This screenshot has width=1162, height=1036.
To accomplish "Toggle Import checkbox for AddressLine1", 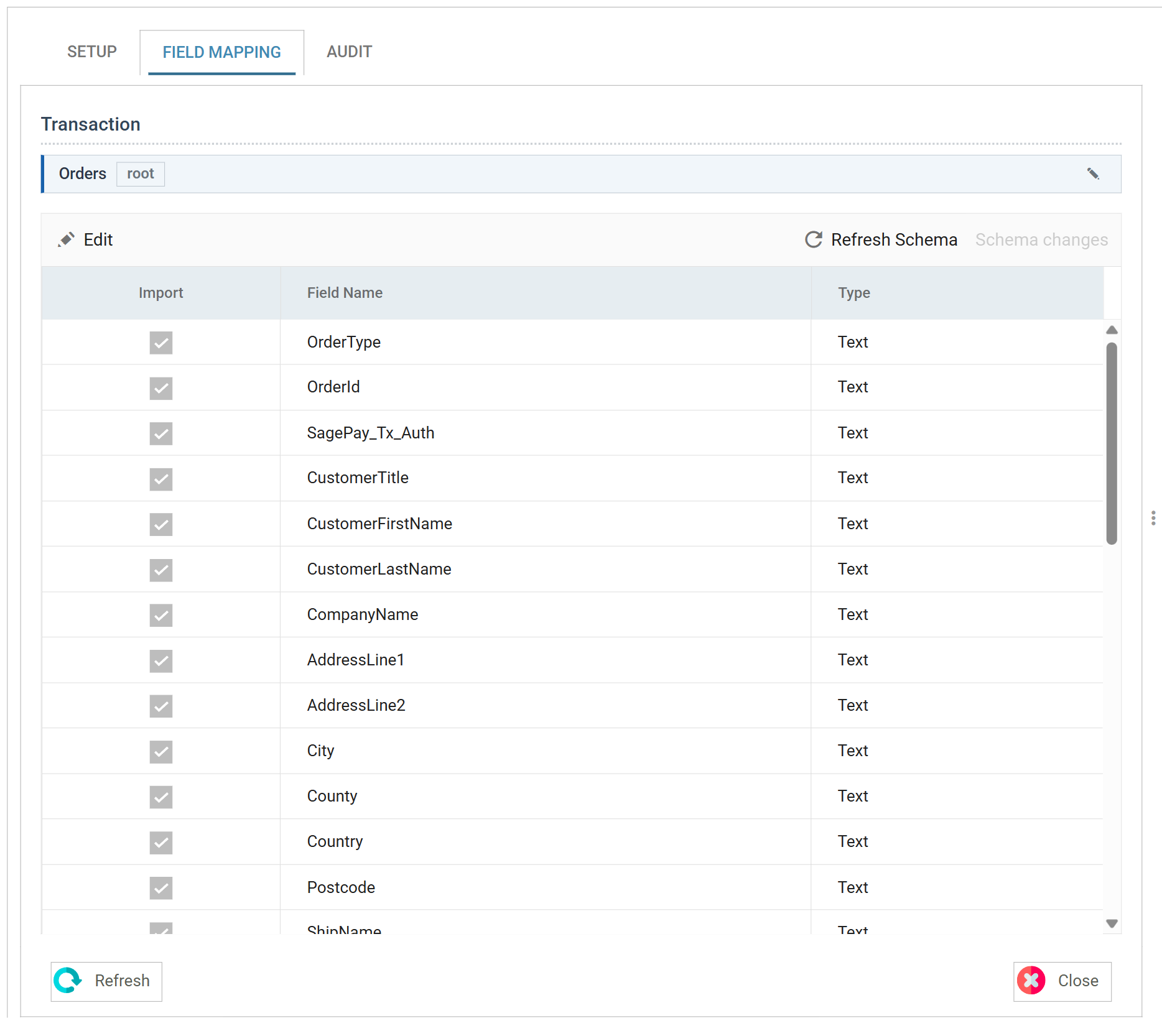I will click(161, 660).
